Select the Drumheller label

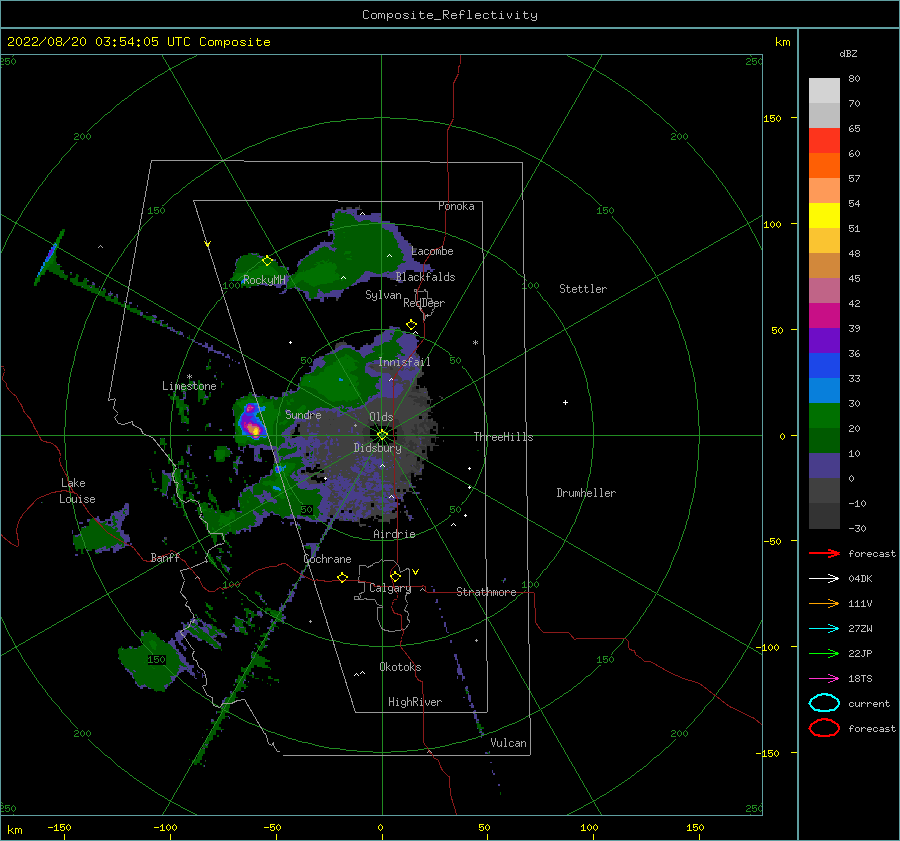[x=586, y=493]
